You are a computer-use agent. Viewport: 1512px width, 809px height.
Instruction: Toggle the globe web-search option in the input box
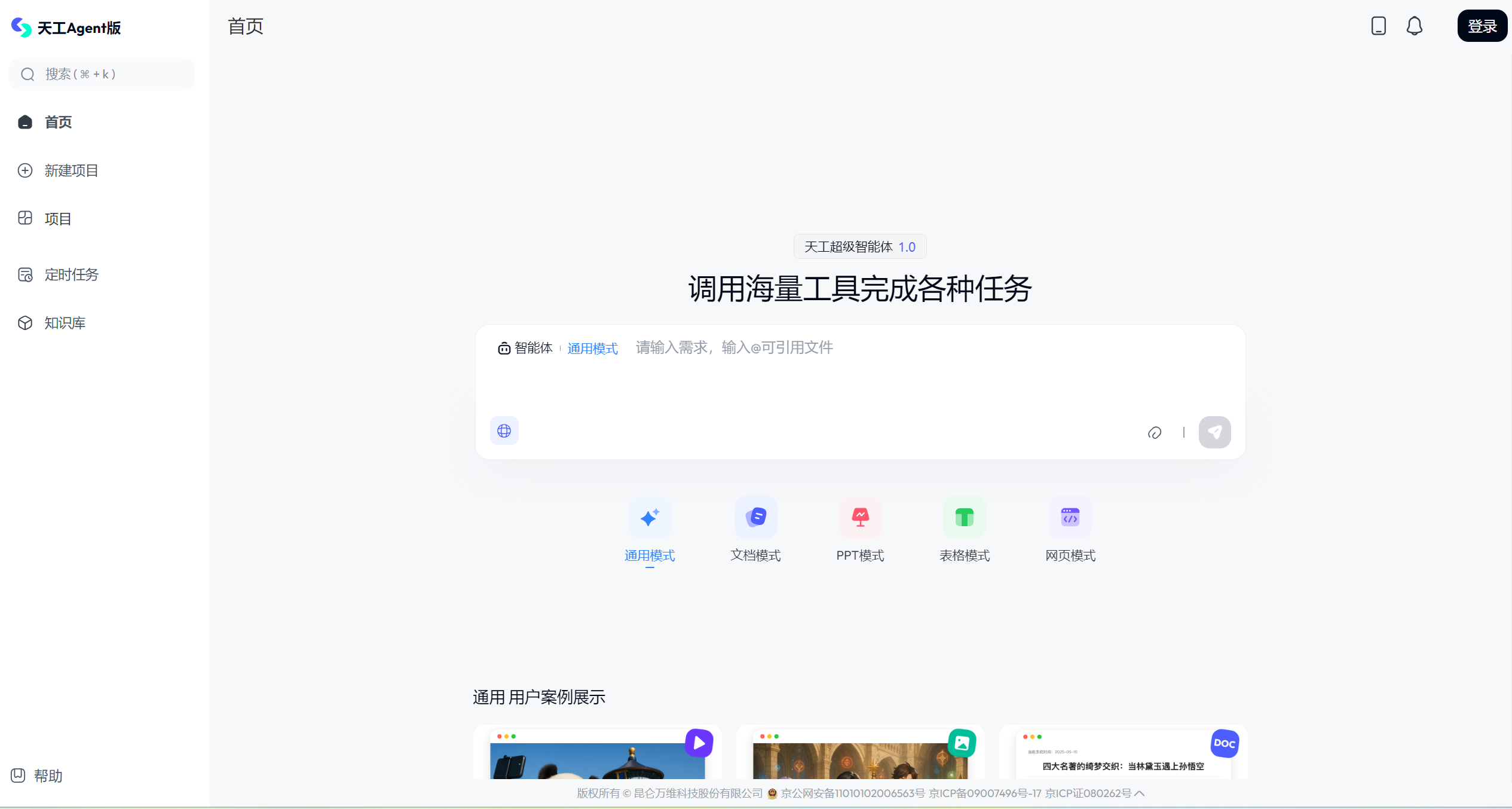(504, 431)
